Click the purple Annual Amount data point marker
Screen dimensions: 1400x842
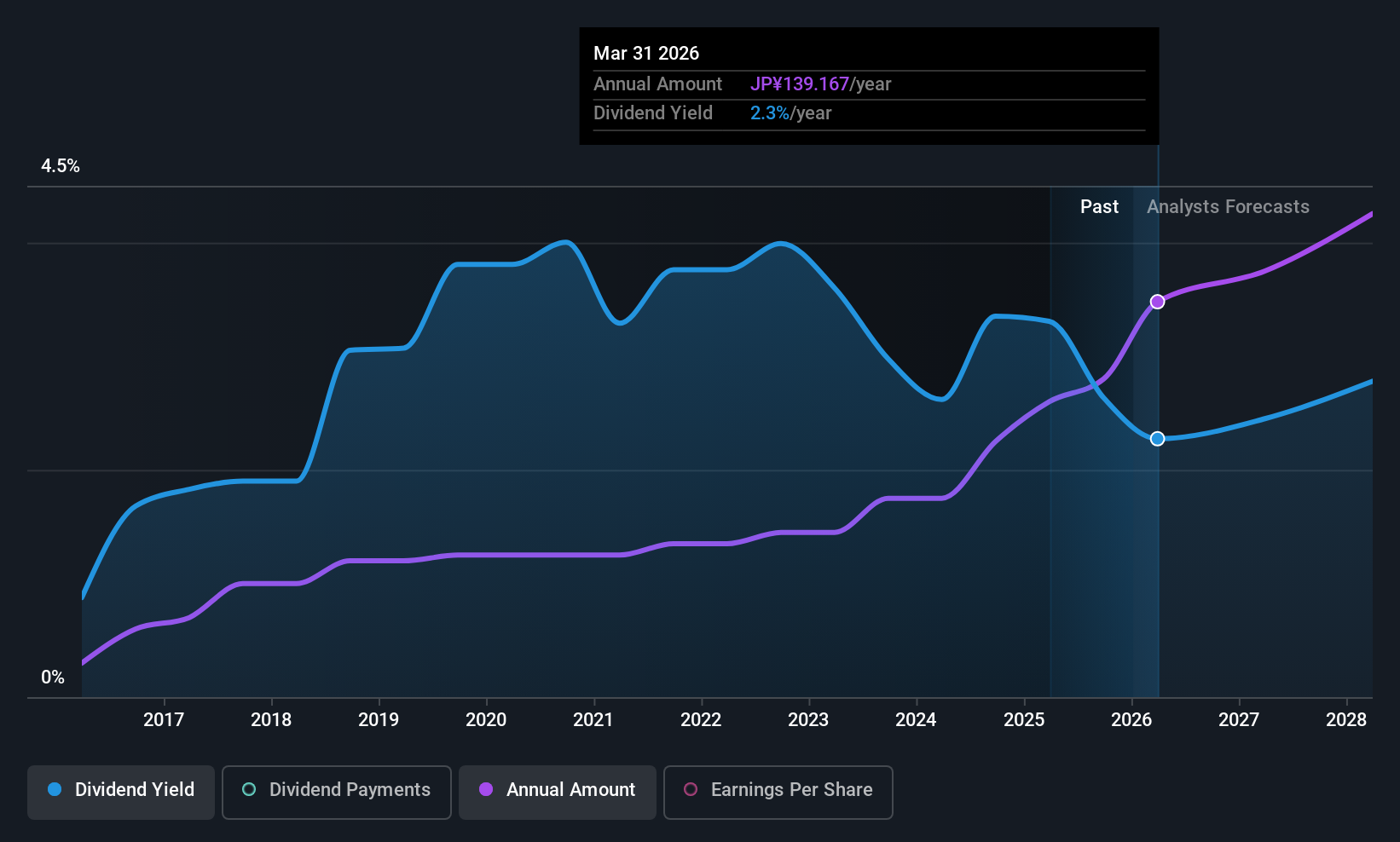(x=1157, y=302)
